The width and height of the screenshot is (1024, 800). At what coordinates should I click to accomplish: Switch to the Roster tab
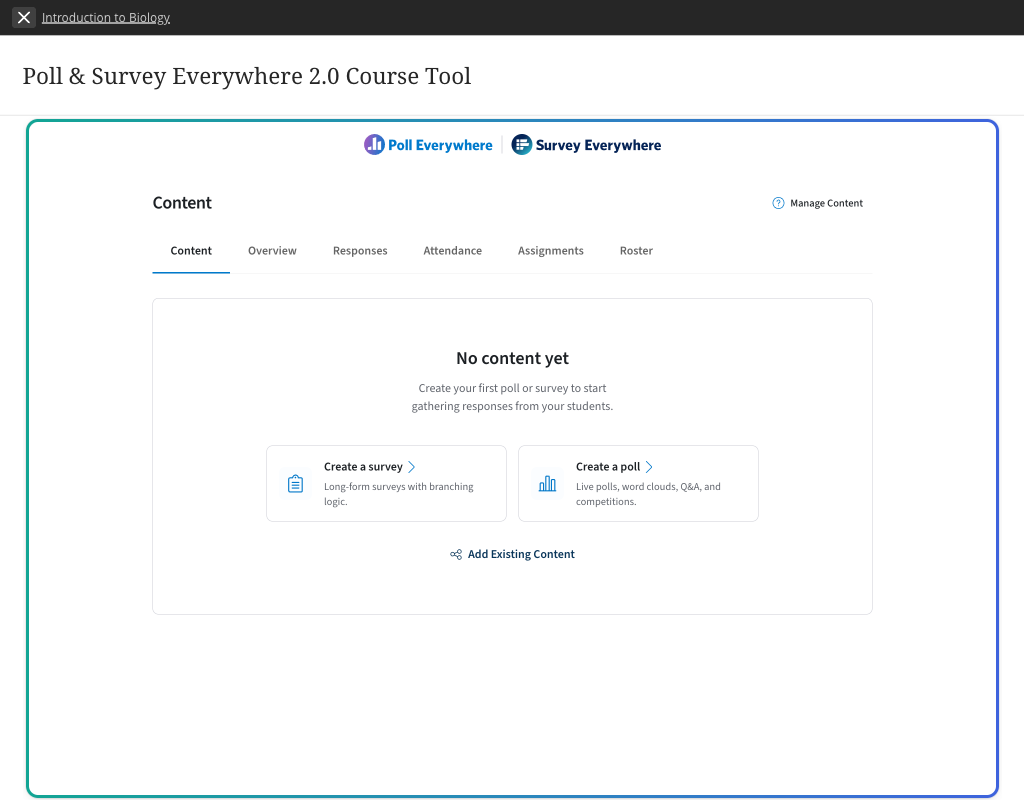click(636, 251)
